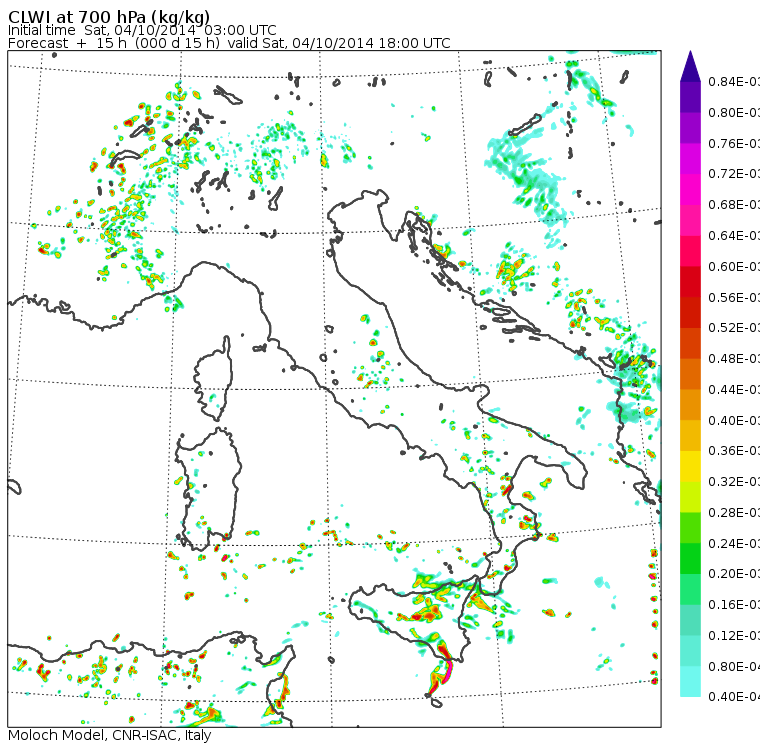Click the 'Moloch Model, CNR-ISAC, Italy' credit text
The height and width of the screenshot is (749, 760).
click(110, 735)
